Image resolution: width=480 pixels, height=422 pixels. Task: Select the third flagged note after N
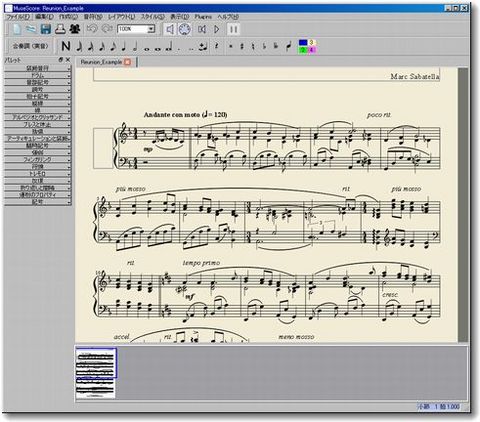click(x=101, y=46)
